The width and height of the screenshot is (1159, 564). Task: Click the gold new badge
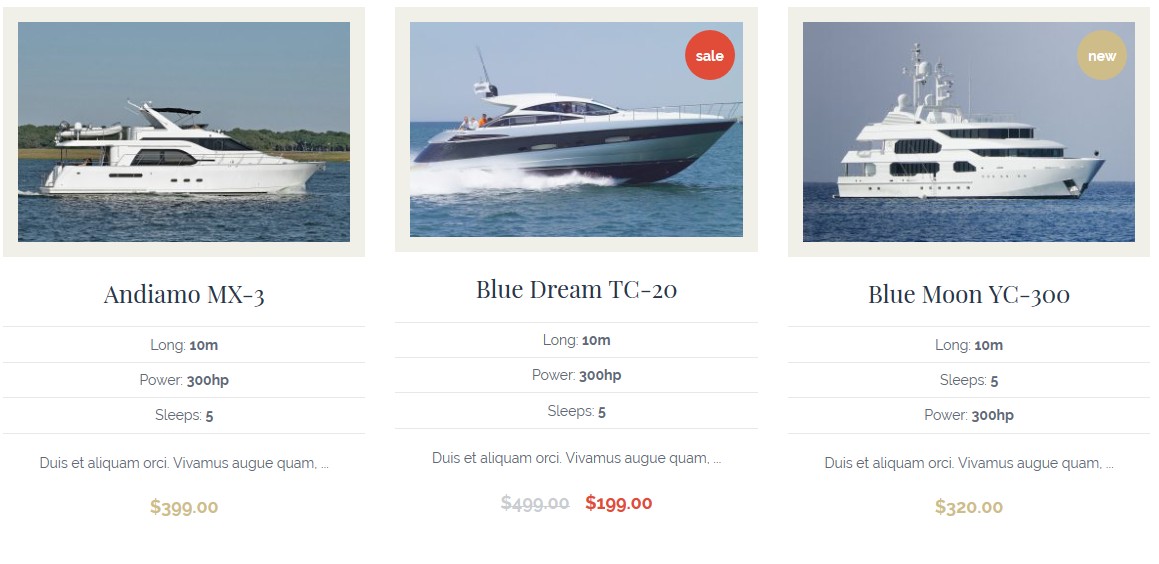coord(1101,55)
